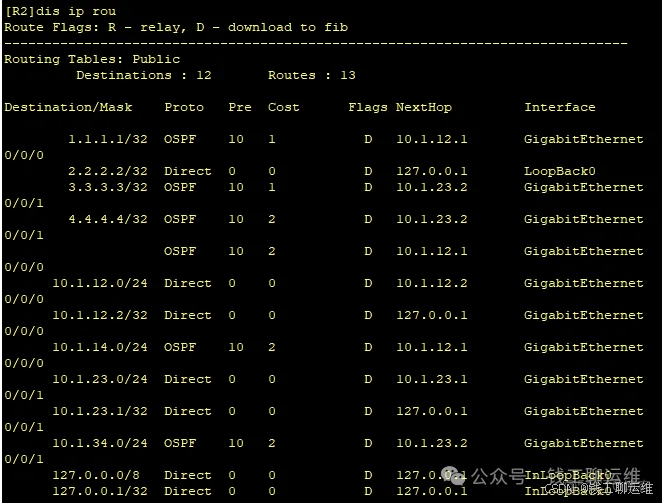Click next hop 10.1.12.2 of 10.1.12.0/24
Image resolution: width=662 pixels, height=504 pixels.
[431, 283]
